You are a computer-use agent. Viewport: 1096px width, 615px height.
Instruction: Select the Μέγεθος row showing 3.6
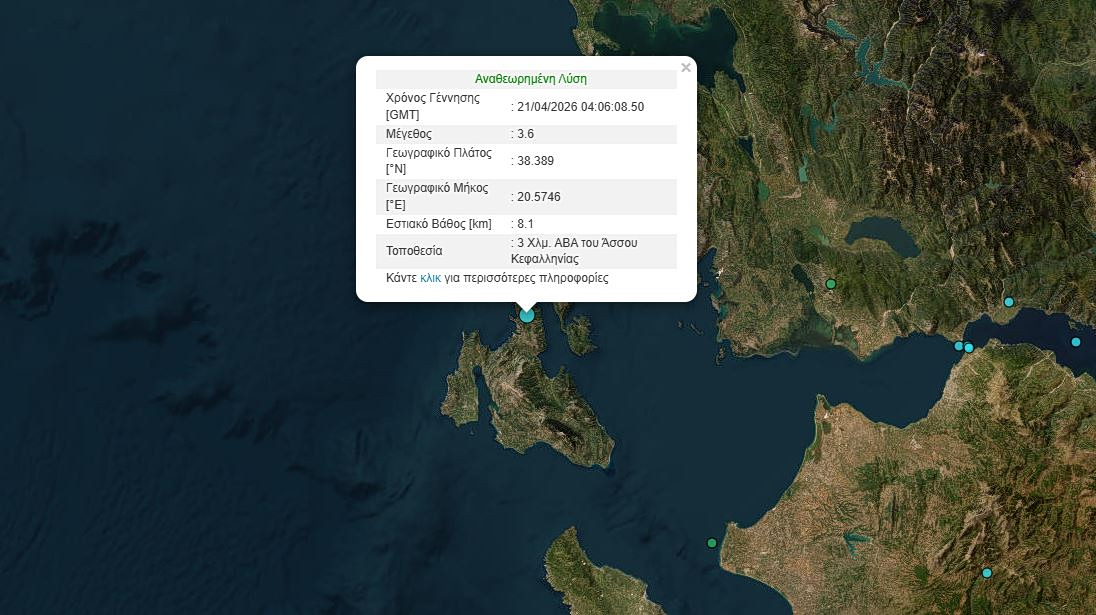point(526,133)
